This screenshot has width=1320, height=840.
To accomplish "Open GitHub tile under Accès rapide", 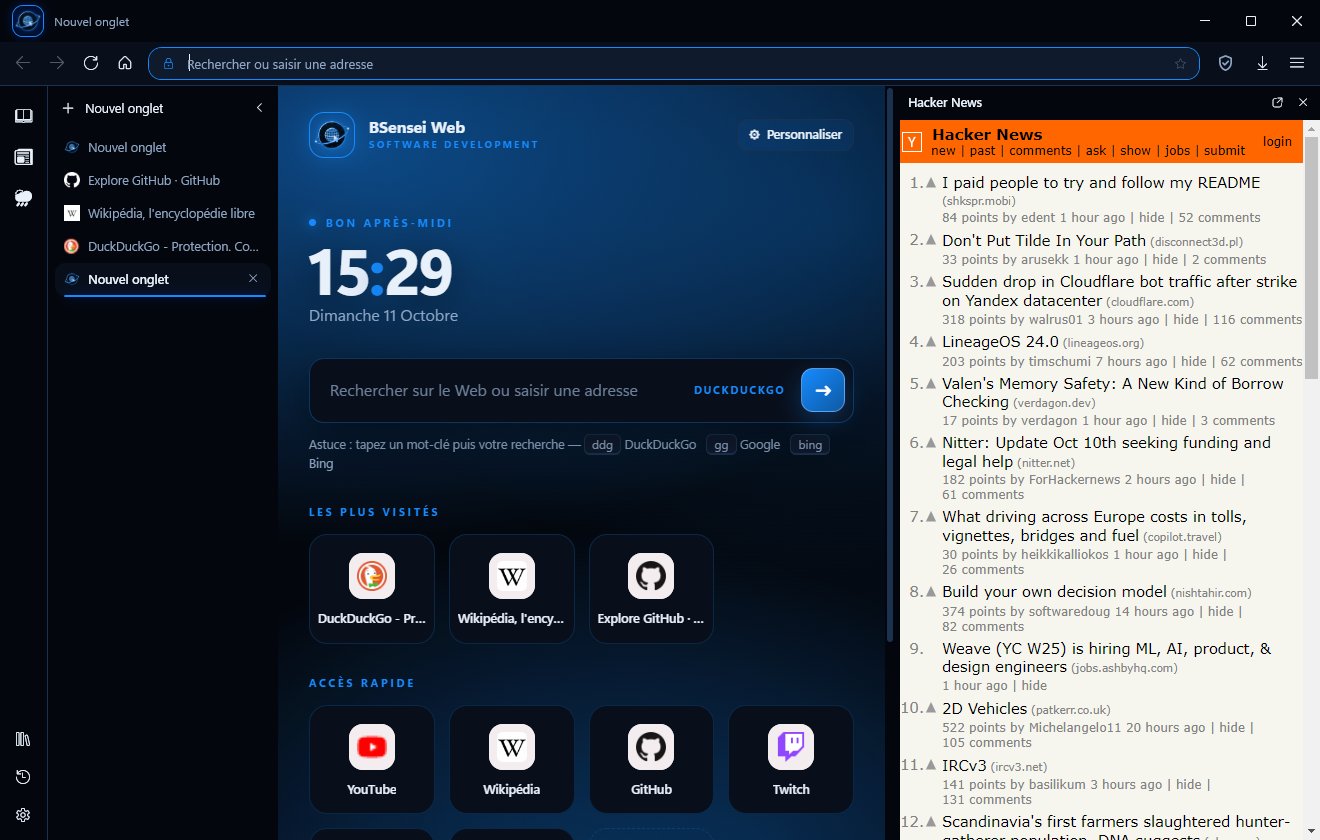I will pos(651,759).
